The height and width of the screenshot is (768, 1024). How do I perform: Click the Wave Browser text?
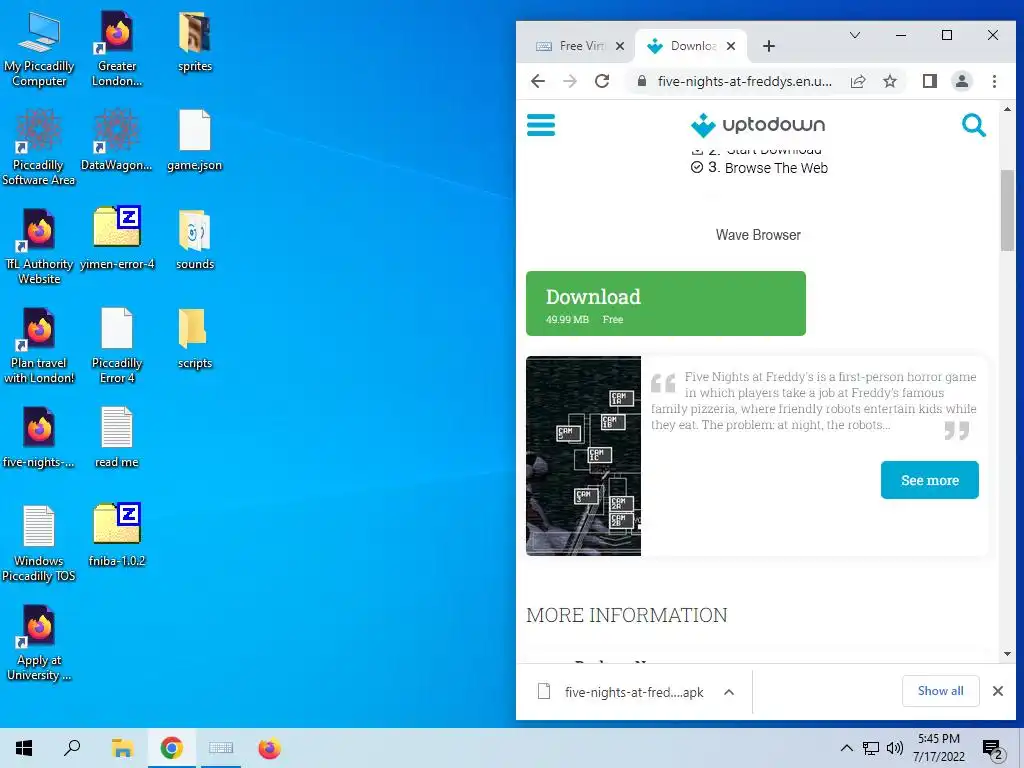(758, 235)
